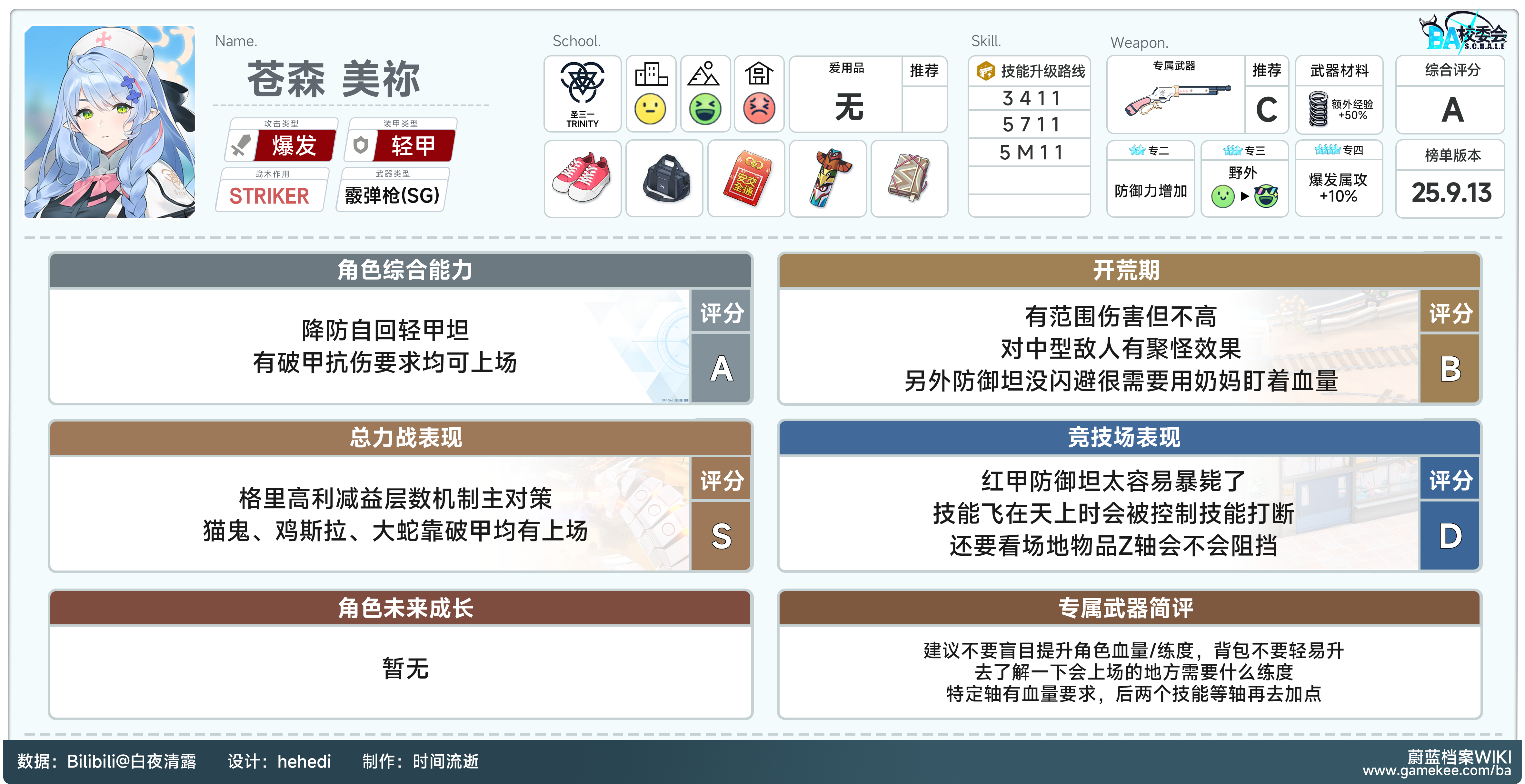
Task: Click the indoor terrain angry face icon
Action: point(759,109)
